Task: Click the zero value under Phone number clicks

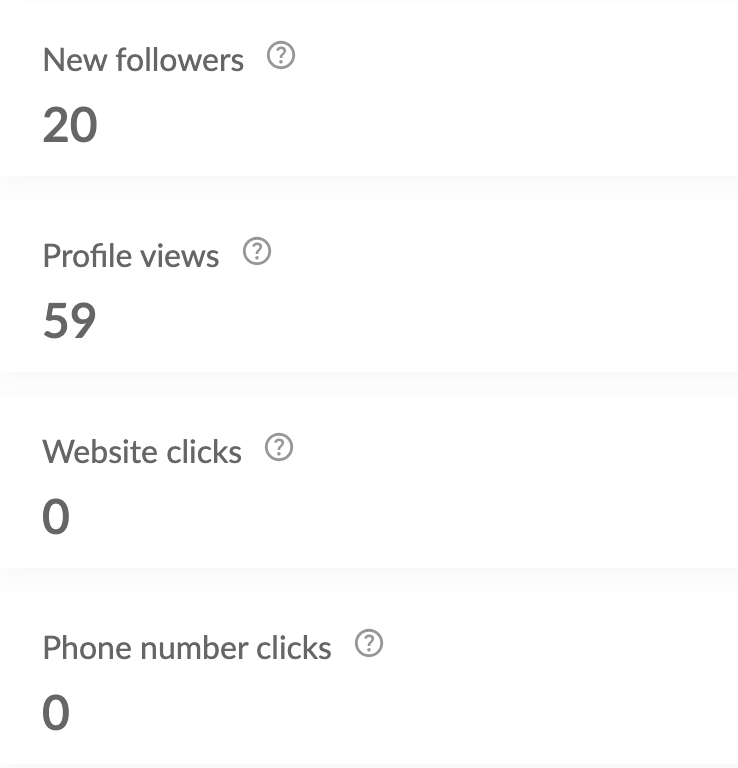Action: 56,713
